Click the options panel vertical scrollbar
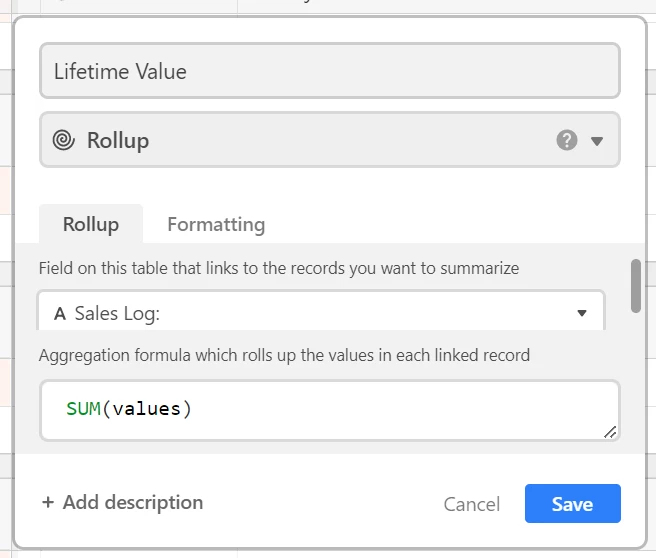Screen dimensions: 656x558 (x=636, y=286)
